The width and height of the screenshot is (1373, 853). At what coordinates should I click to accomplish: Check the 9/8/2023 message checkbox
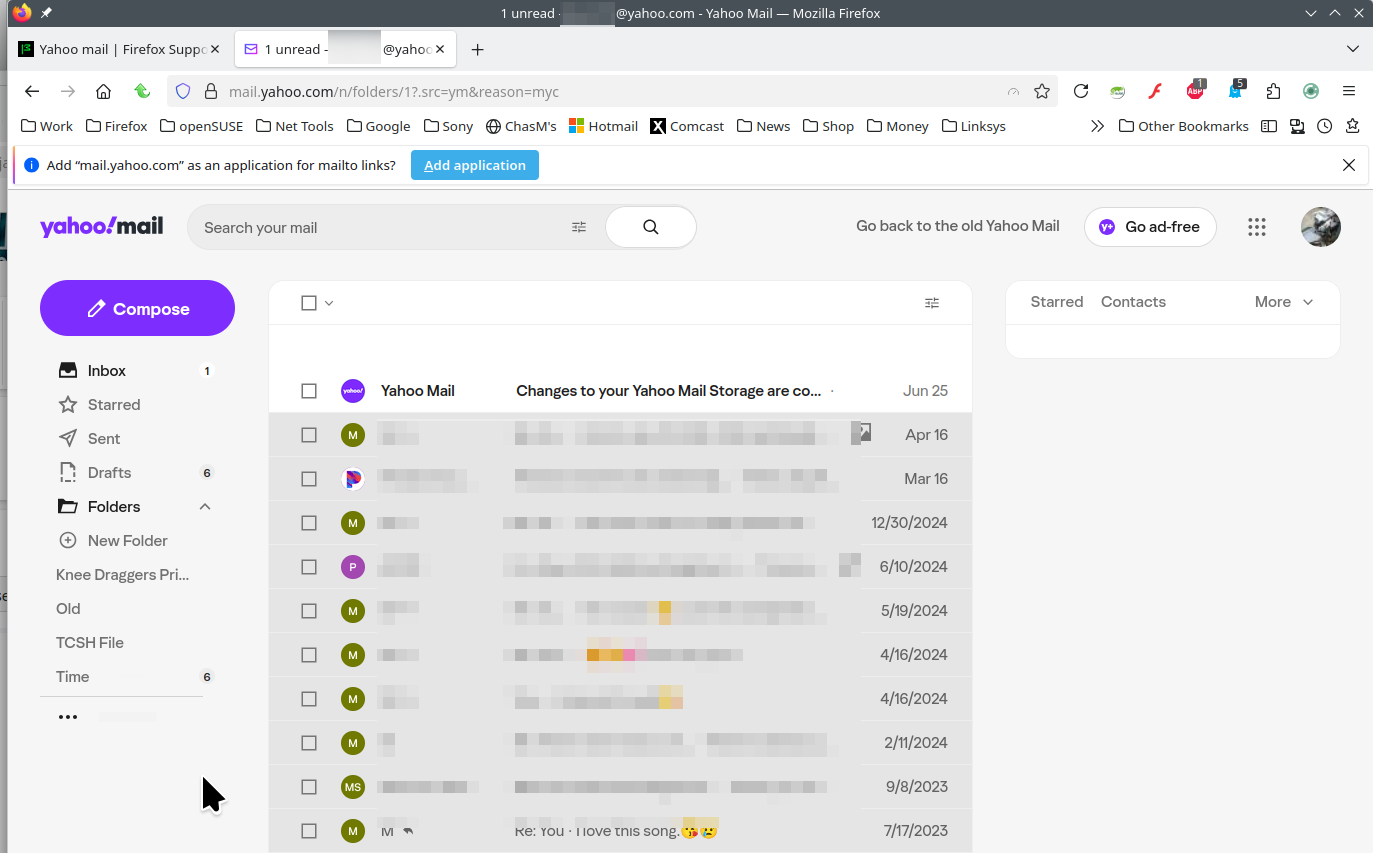coord(309,787)
